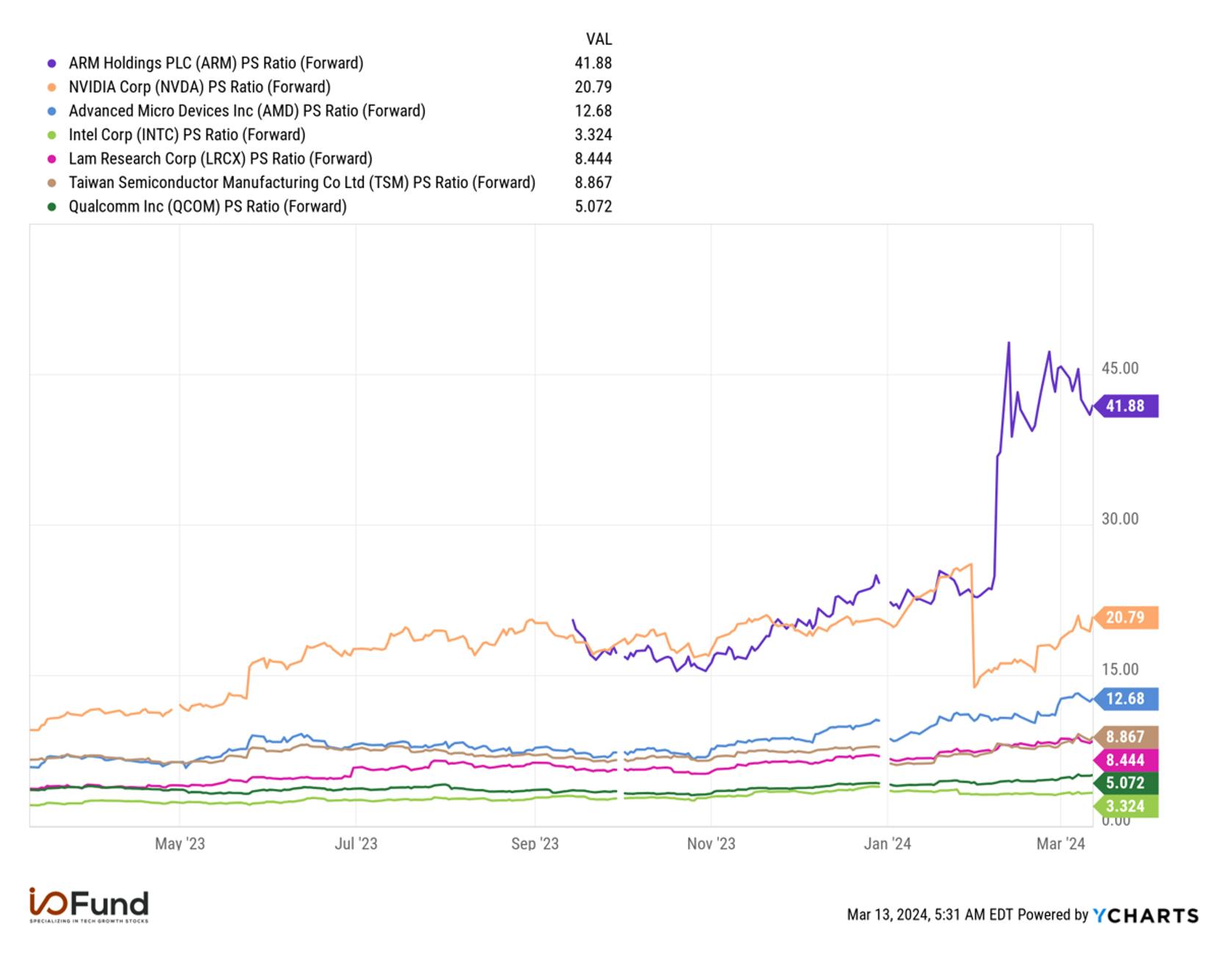The width and height of the screenshot is (1232, 959).
Task: Click the IO Fund logo
Action: pyautogui.click(x=89, y=905)
